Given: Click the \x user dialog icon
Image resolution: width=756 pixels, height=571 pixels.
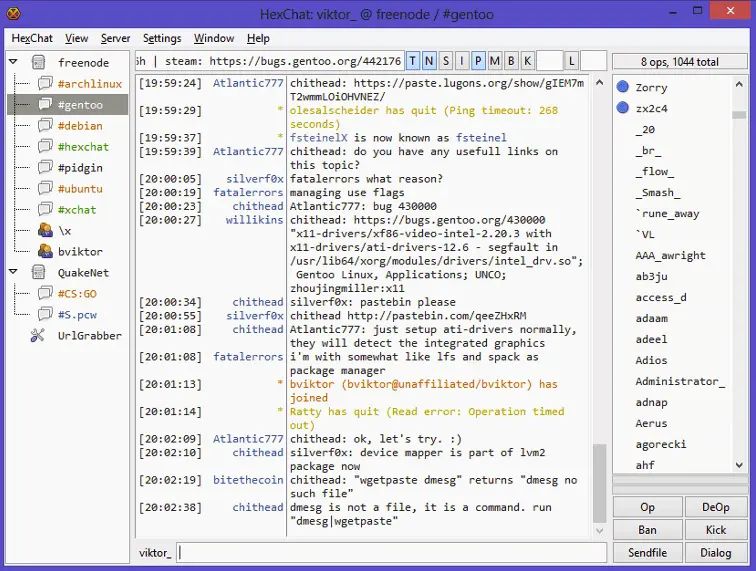Looking at the screenshot, I should [x=45, y=231].
